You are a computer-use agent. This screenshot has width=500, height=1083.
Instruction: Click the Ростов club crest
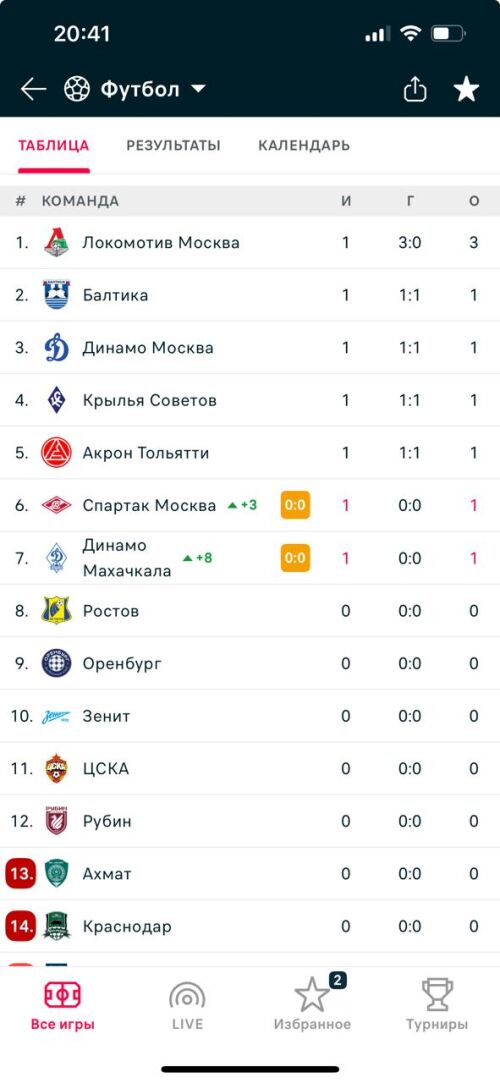click(57, 611)
